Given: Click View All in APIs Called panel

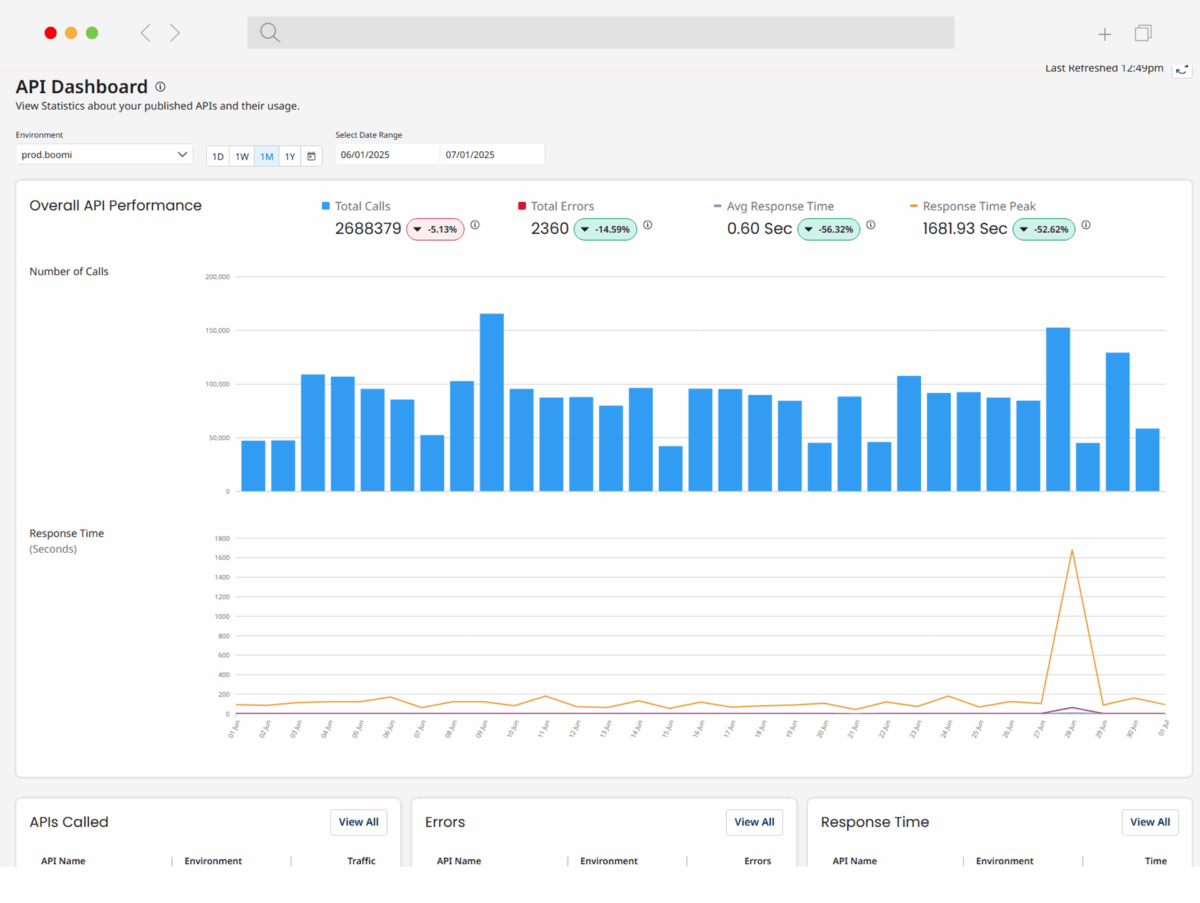Looking at the screenshot, I should (x=358, y=822).
